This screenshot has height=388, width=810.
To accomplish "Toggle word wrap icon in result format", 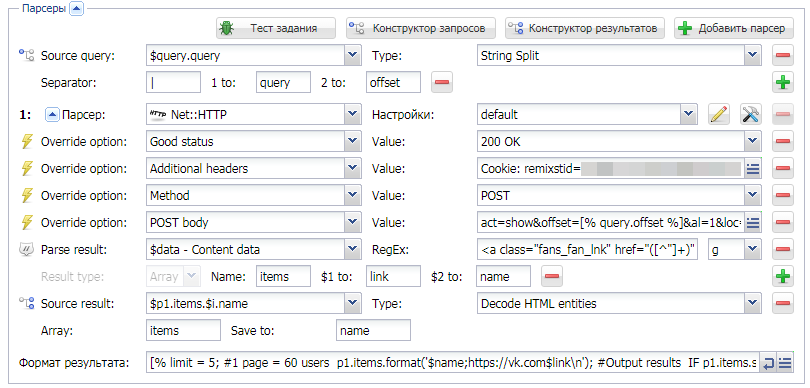I will [769, 363].
